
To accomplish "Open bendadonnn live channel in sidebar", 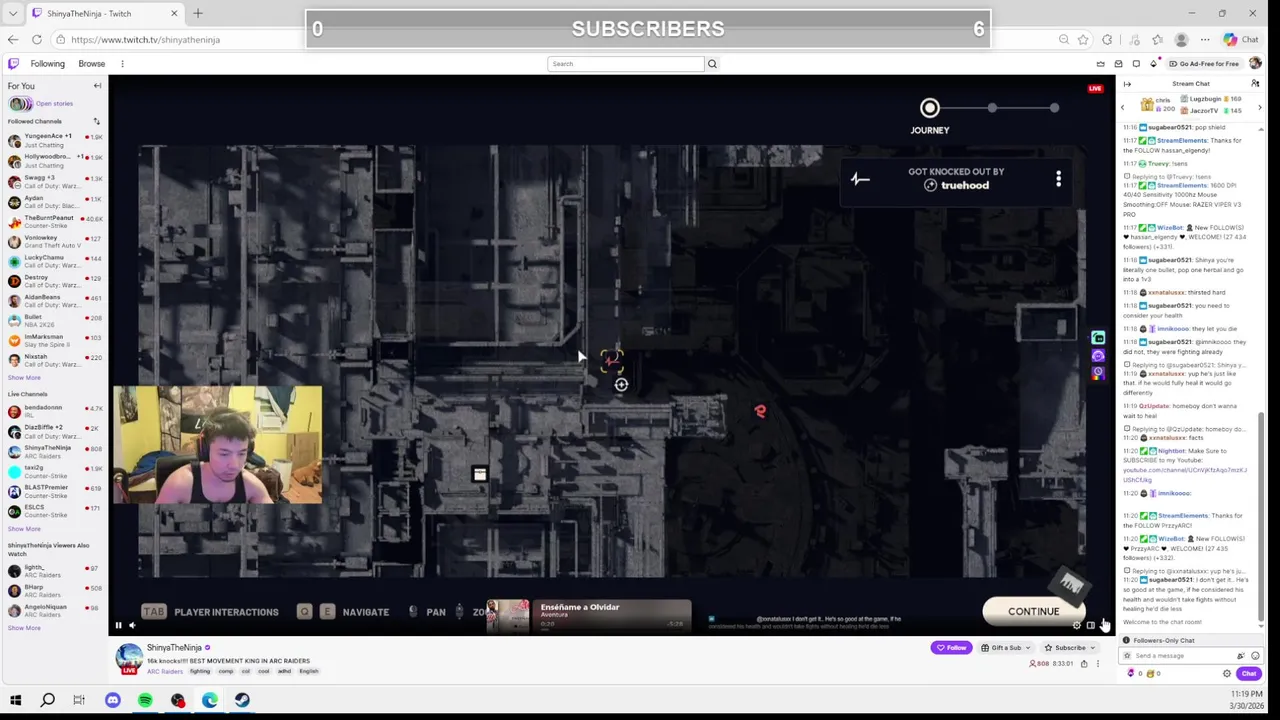I will [x=54, y=410].
